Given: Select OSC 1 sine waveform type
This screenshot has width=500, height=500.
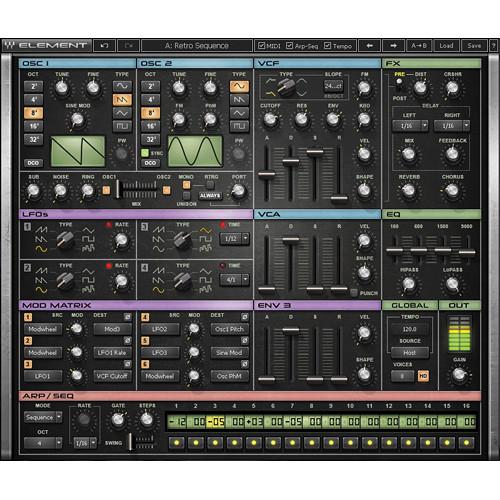Looking at the screenshot, I should (122, 86).
